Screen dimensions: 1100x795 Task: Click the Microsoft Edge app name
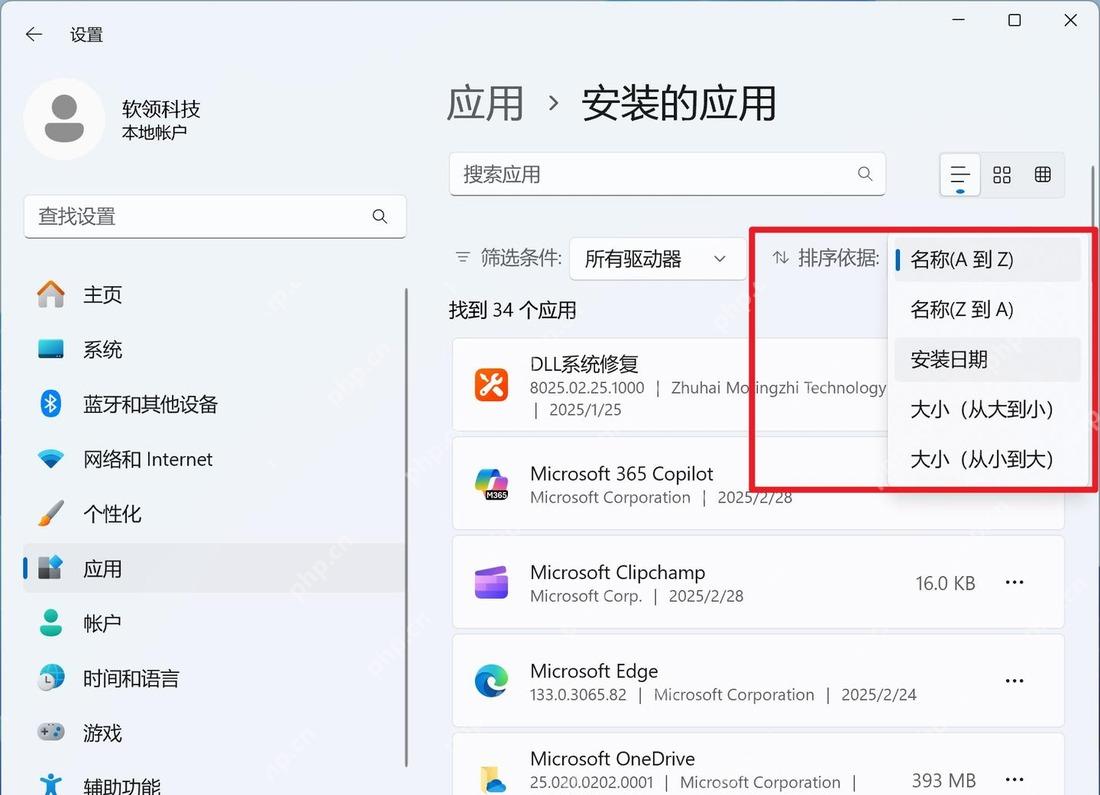(x=594, y=671)
